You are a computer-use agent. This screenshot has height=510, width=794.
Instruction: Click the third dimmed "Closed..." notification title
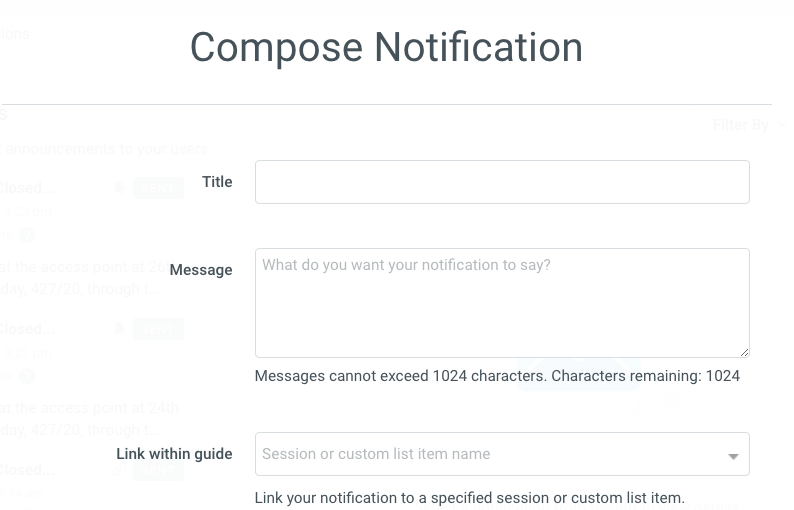click(22, 470)
